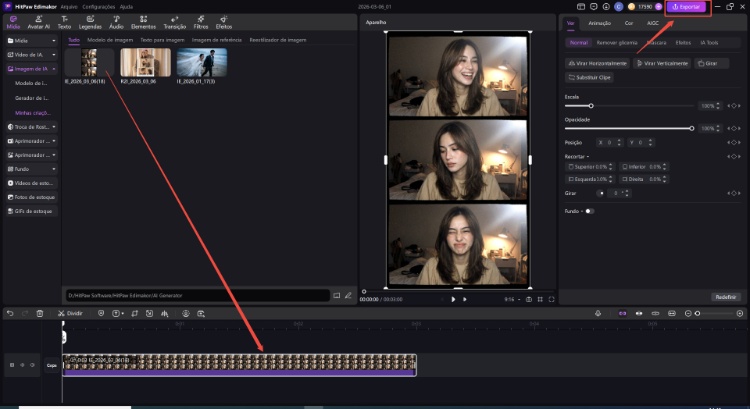Open the Configurações menu
Viewport: 750px width, 409px height.
(99, 7)
